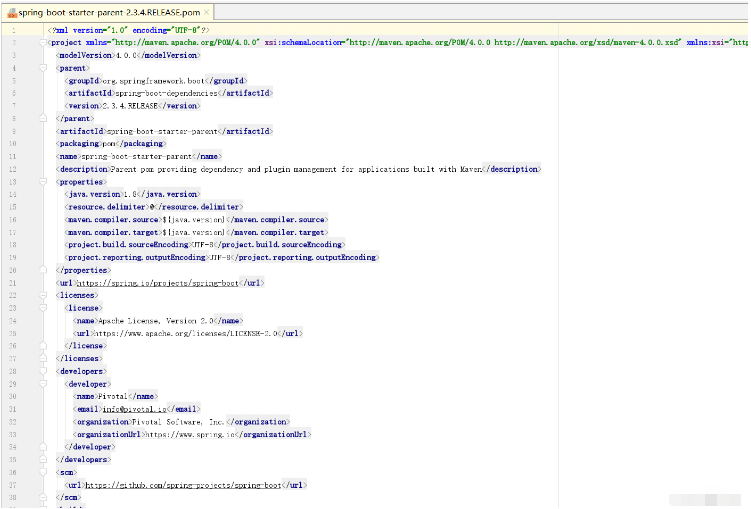Click the description text about Maven
Viewport: 751px width, 509px height.
296,169
